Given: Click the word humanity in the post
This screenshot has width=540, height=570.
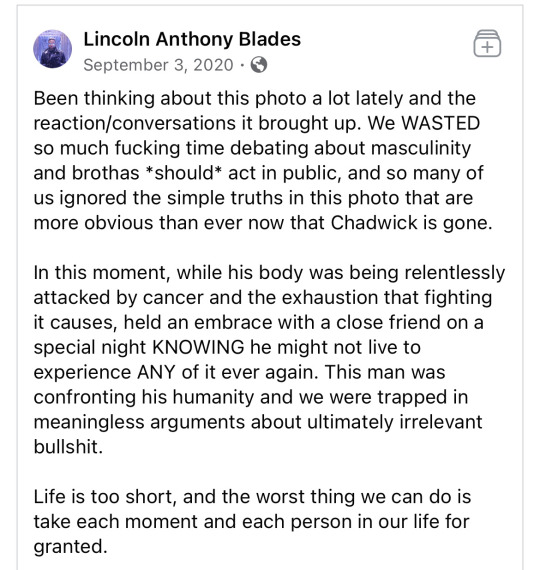Looking at the screenshot, I should [213, 397].
